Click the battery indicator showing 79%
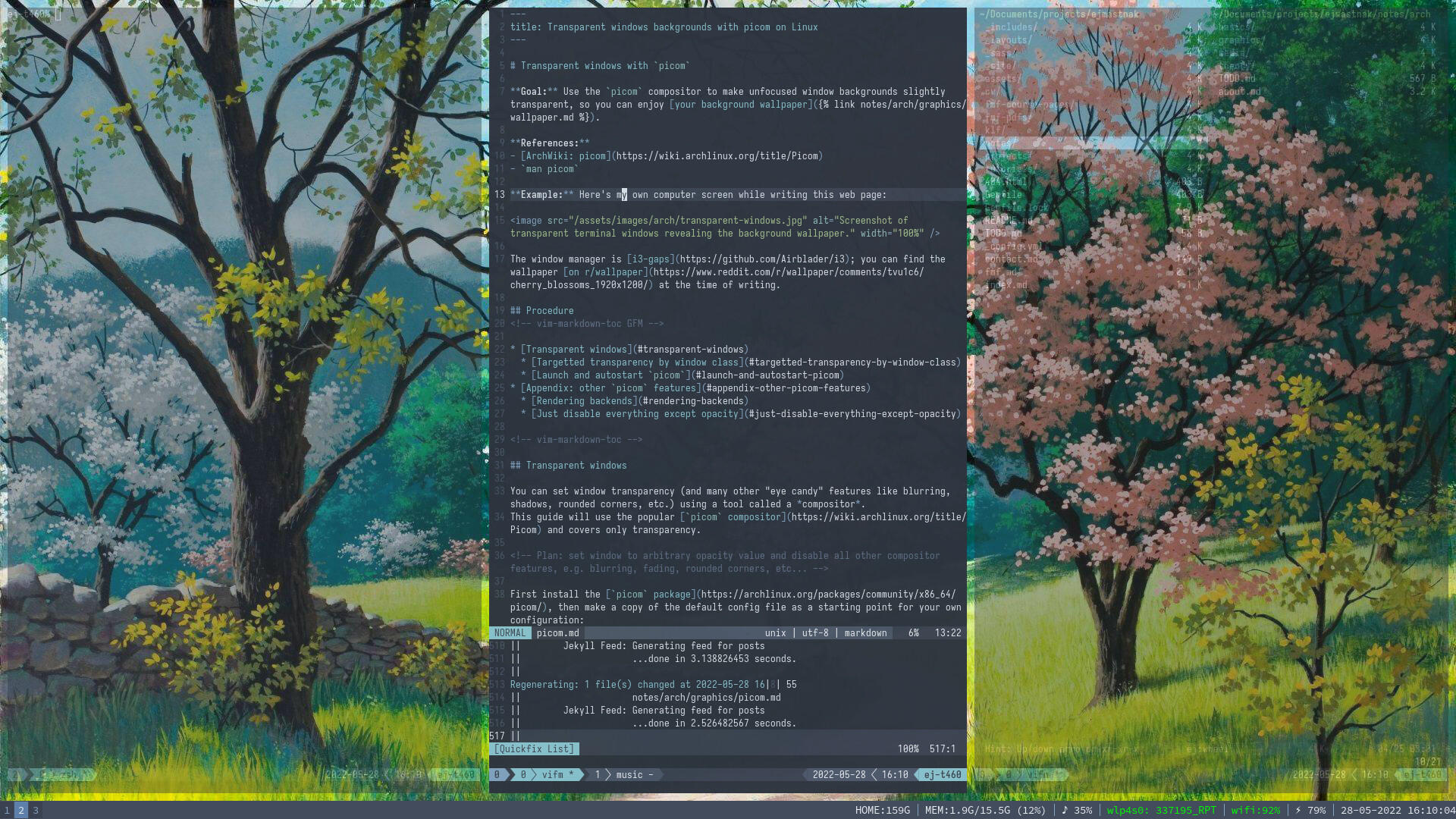The height and width of the screenshot is (819, 1456). [x=1310, y=810]
